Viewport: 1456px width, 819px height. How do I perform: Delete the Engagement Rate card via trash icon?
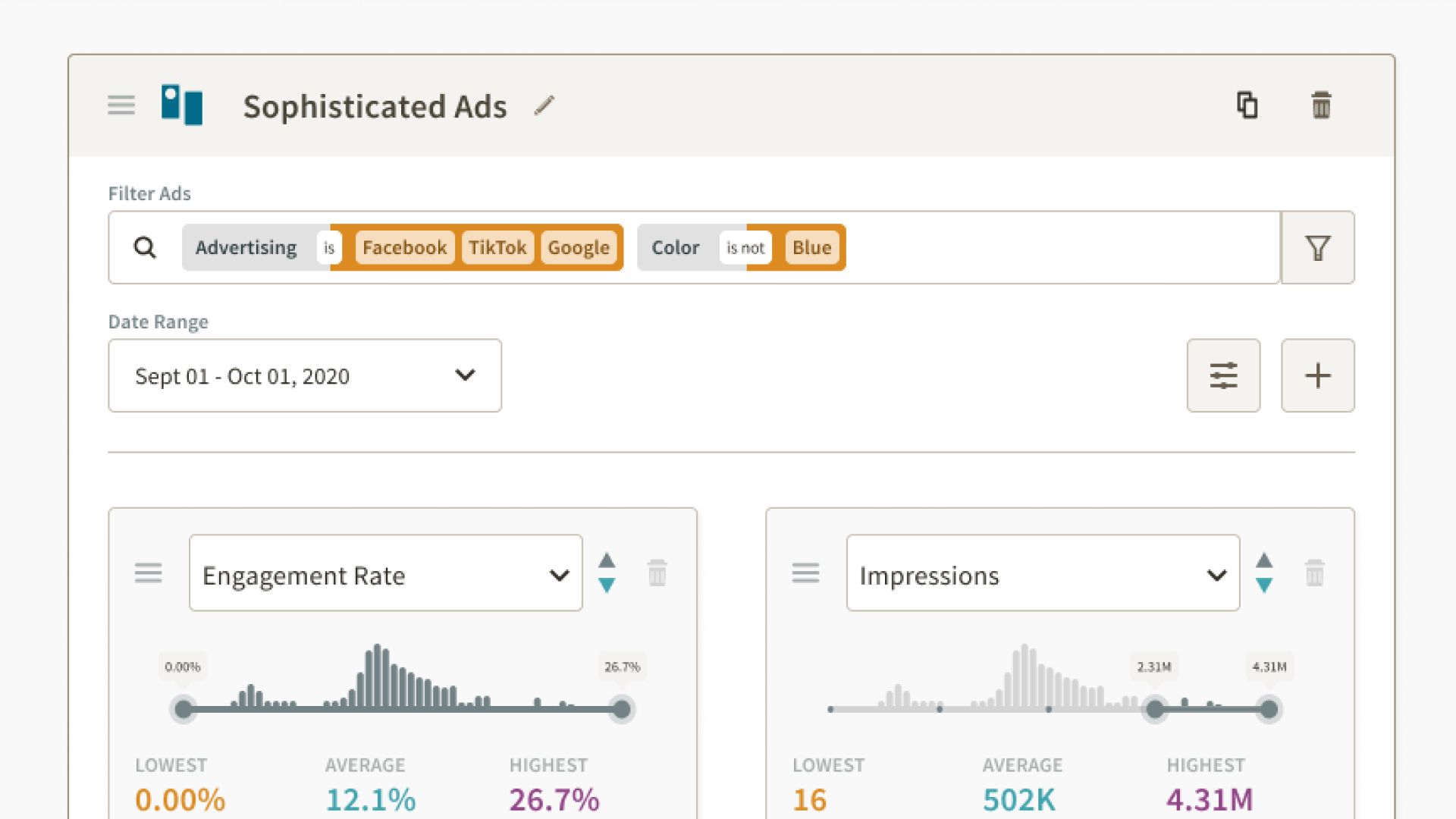pos(657,573)
